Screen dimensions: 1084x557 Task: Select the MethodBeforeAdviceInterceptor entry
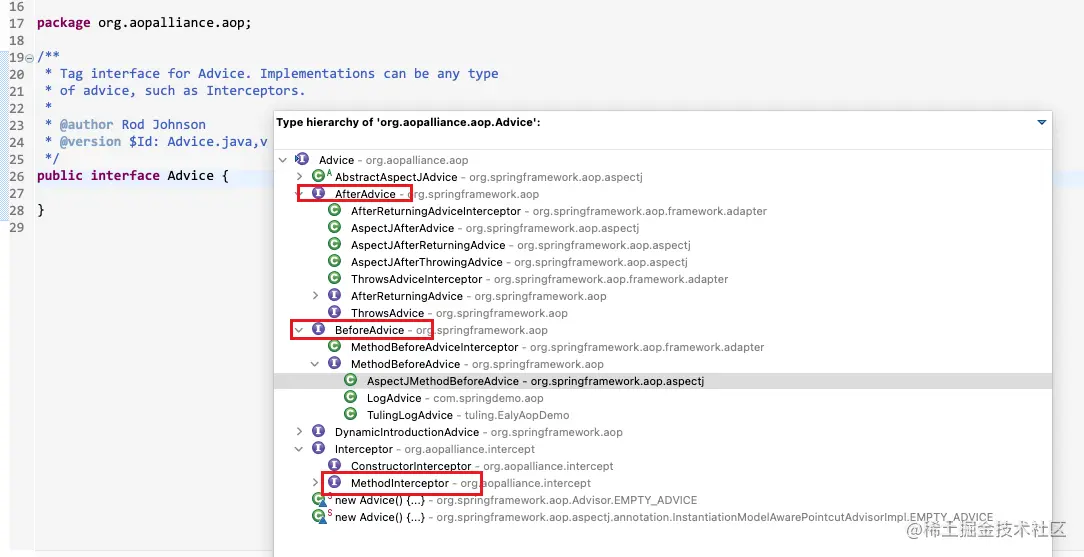(x=434, y=347)
